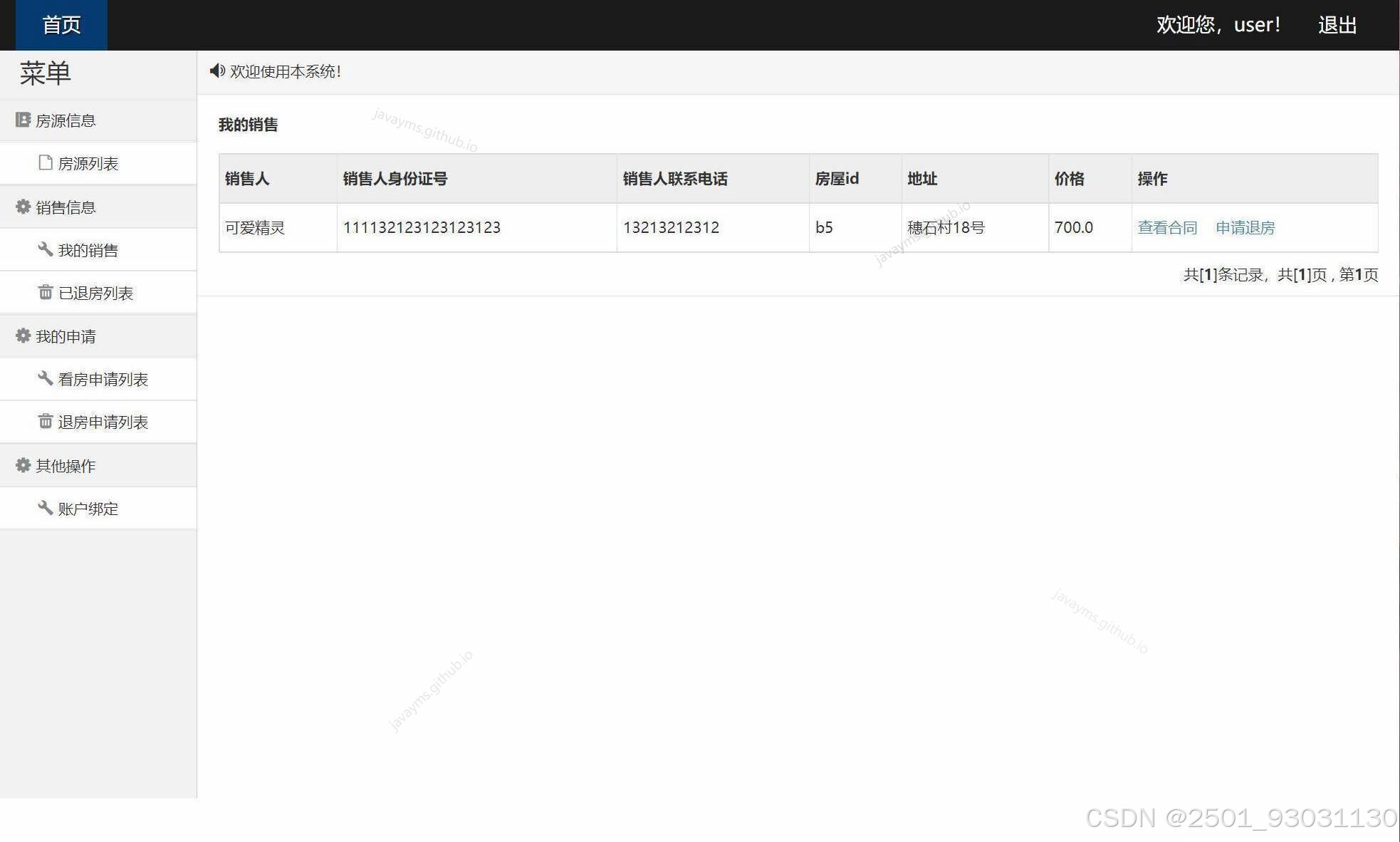Expand the 销售信息 menu section

coord(67,207)
